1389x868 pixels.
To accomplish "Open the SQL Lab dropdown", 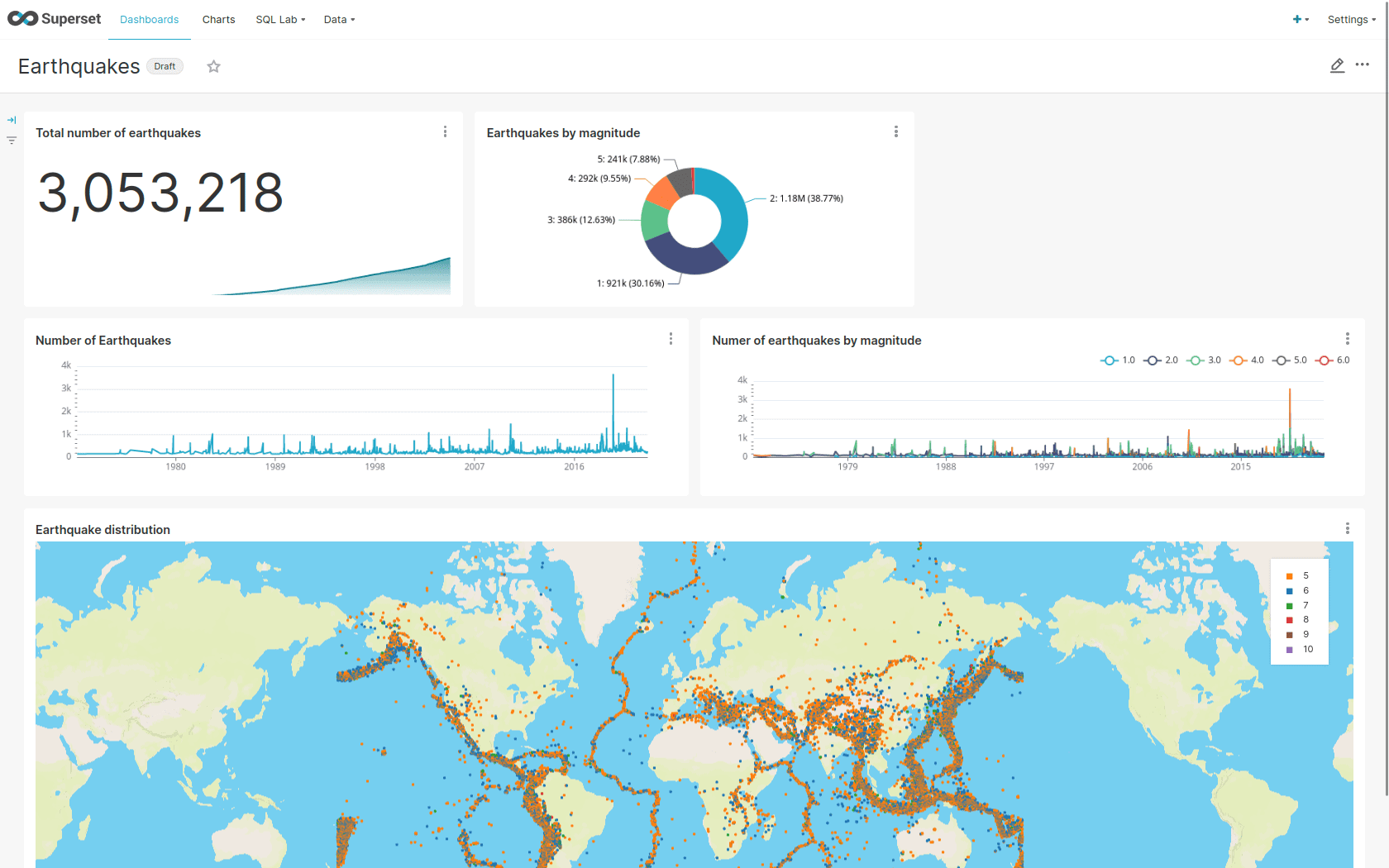I will click(279, 19).
